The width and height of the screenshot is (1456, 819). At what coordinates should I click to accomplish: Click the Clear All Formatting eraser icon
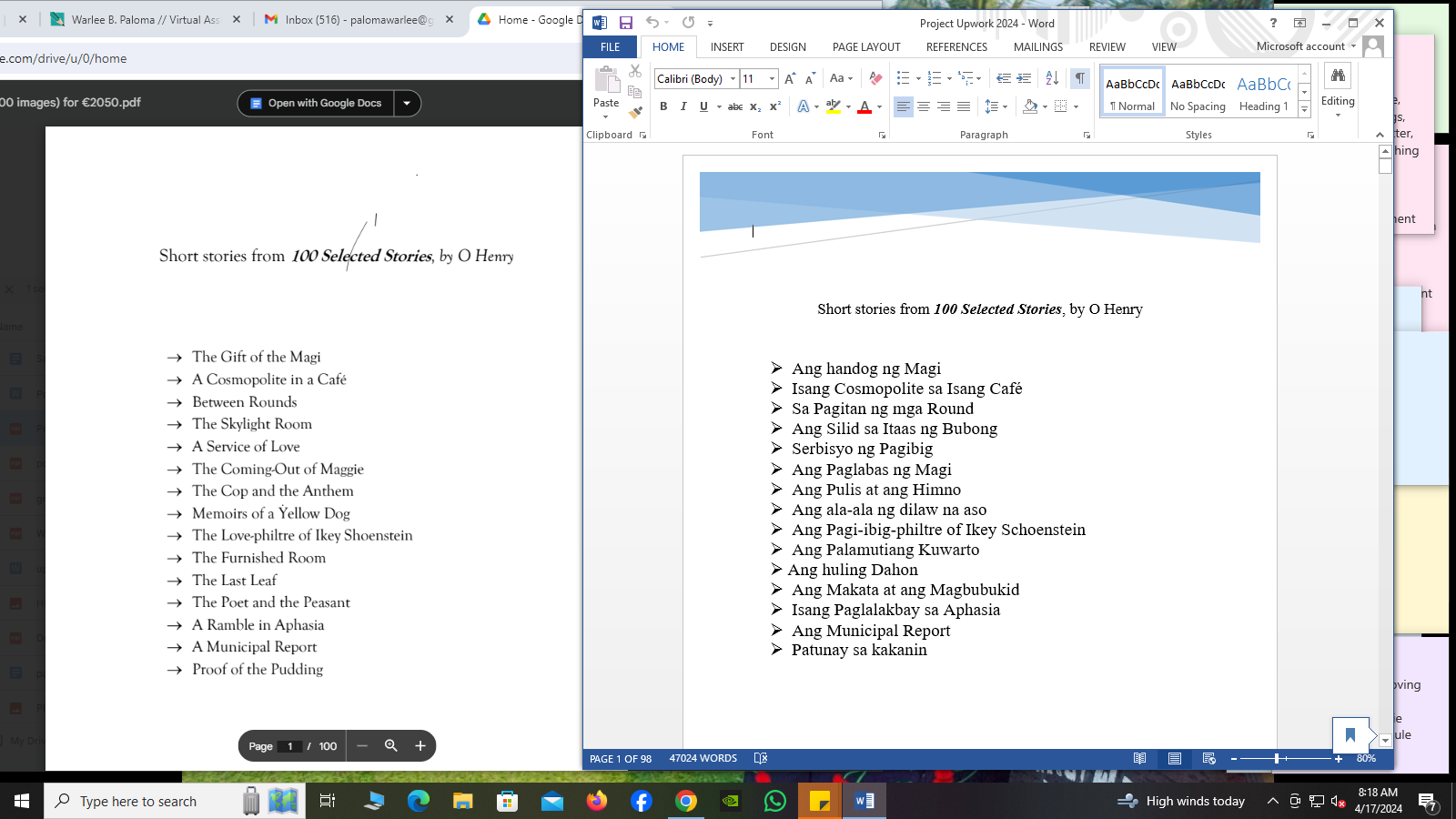(x=875, y=78)
